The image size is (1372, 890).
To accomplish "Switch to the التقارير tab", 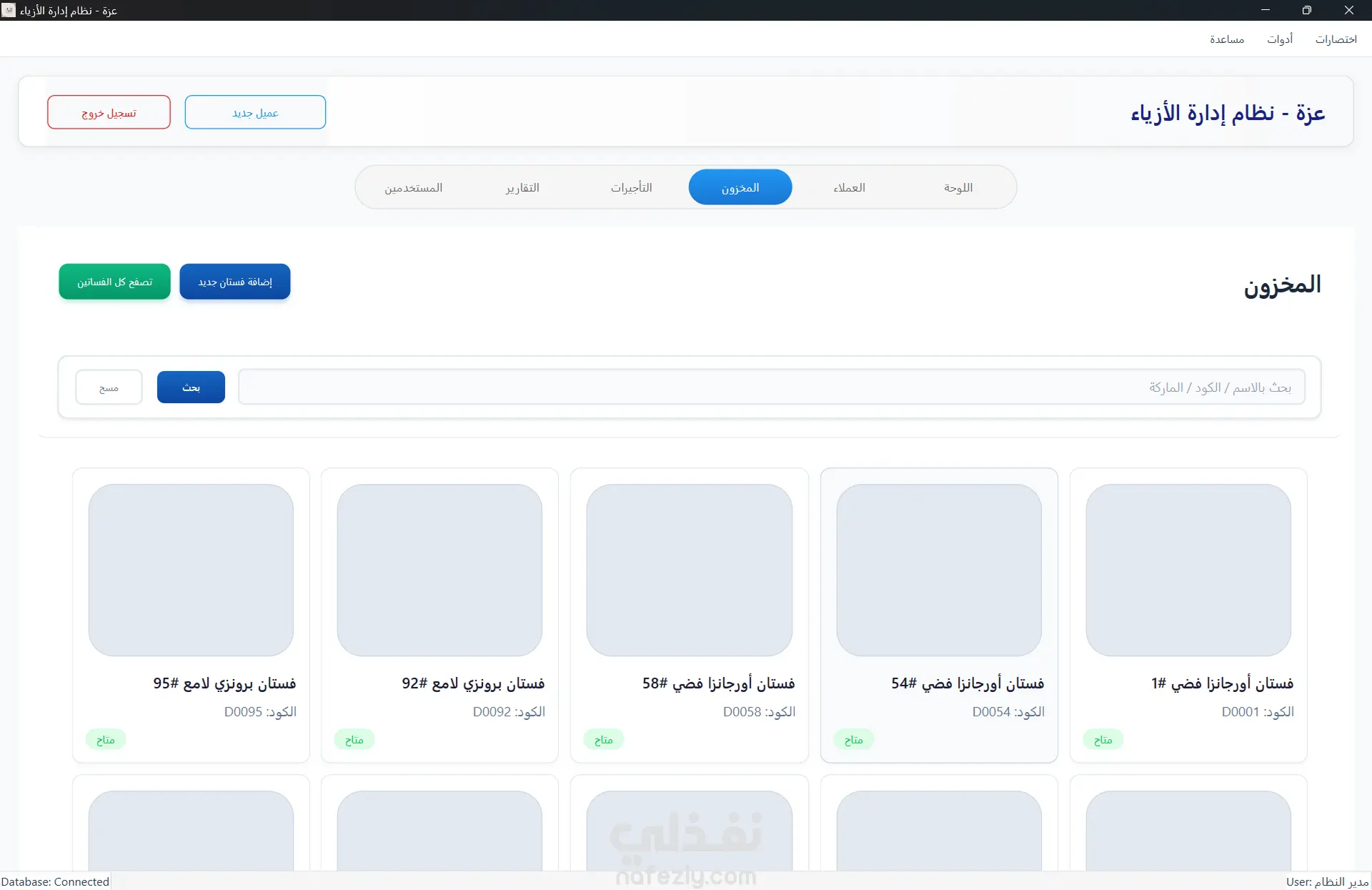I will 522,187.
